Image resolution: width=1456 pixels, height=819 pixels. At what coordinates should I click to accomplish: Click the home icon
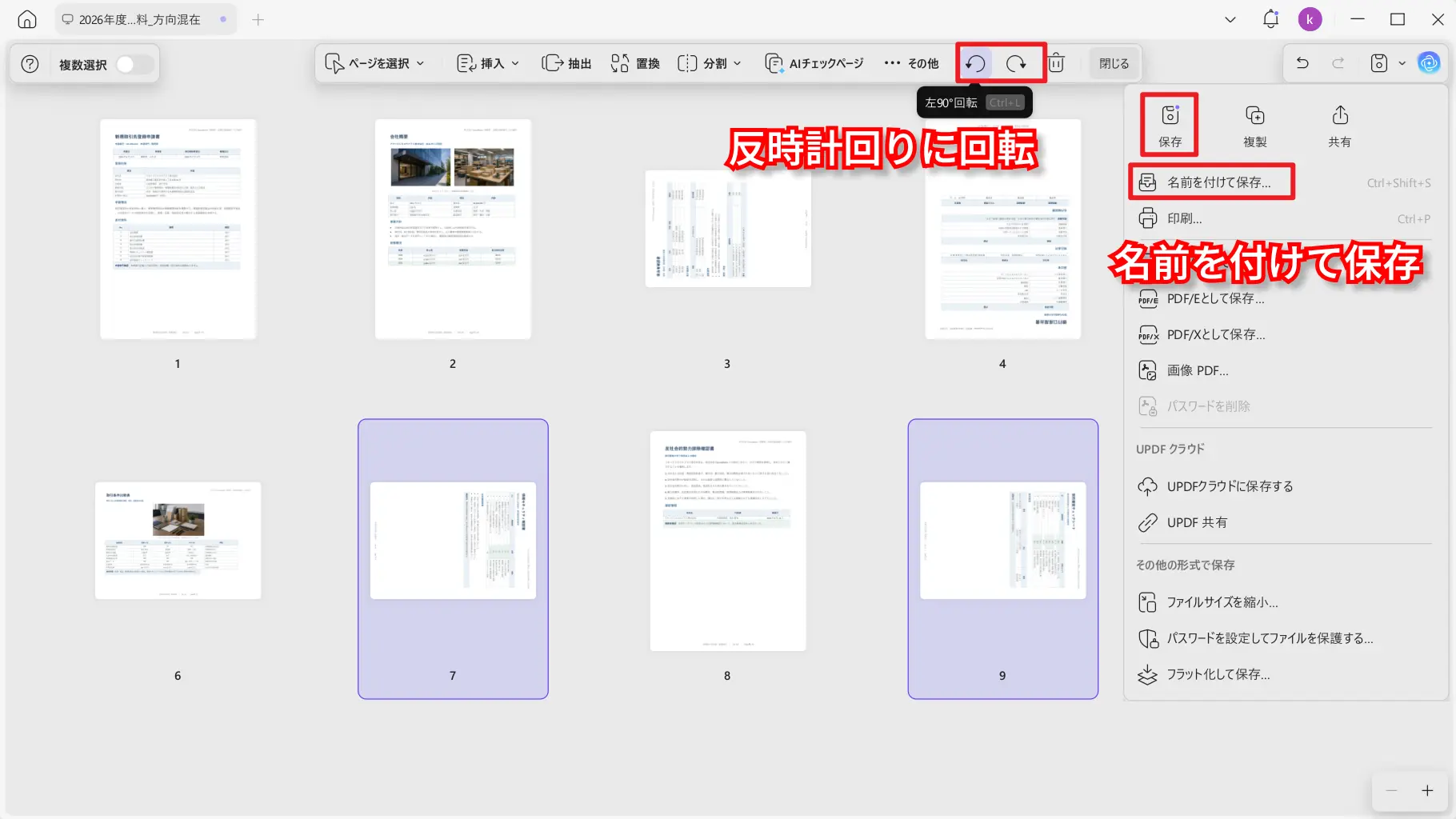27,19
